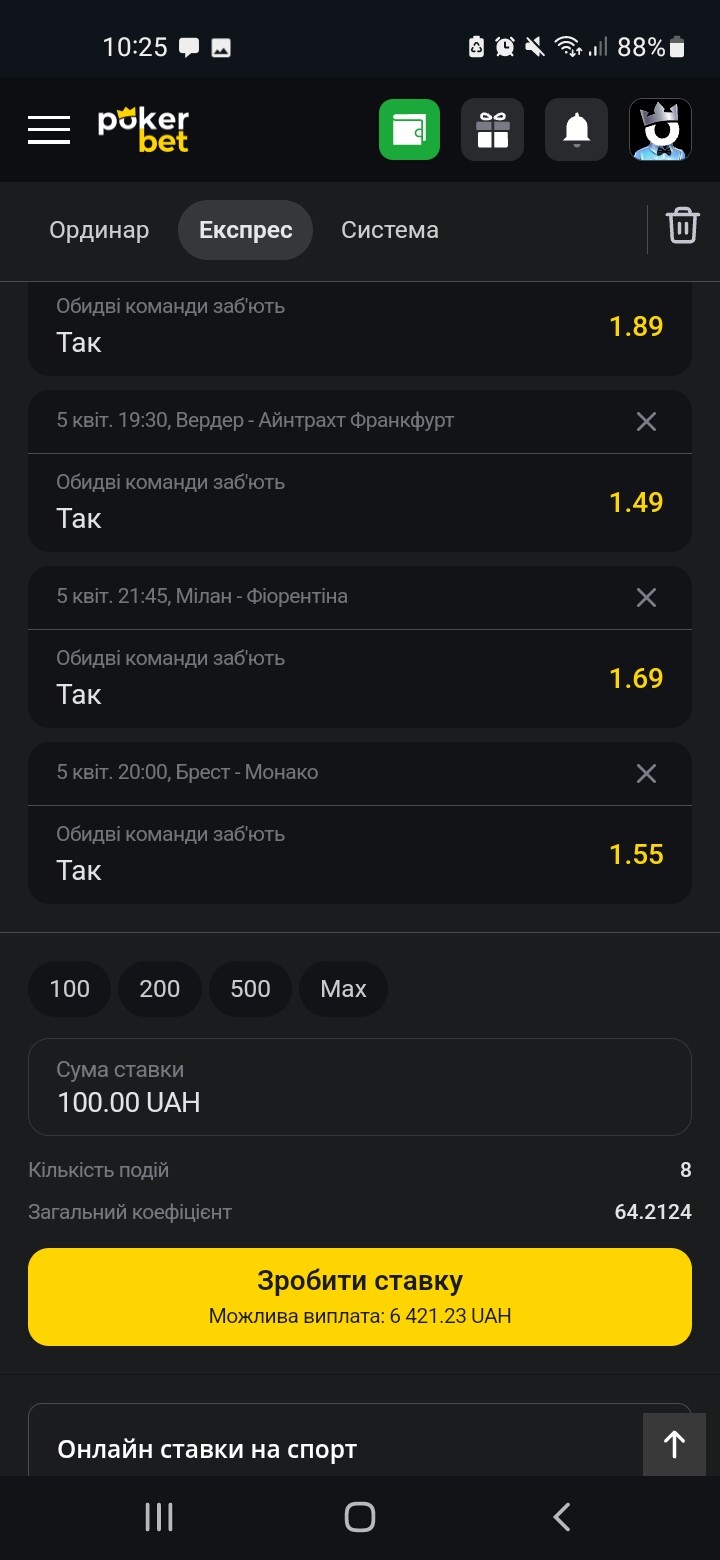This screenshot has height=1560, width=720.
Task: Set stake to 200 quick amount
Action: tap(160, 989)
